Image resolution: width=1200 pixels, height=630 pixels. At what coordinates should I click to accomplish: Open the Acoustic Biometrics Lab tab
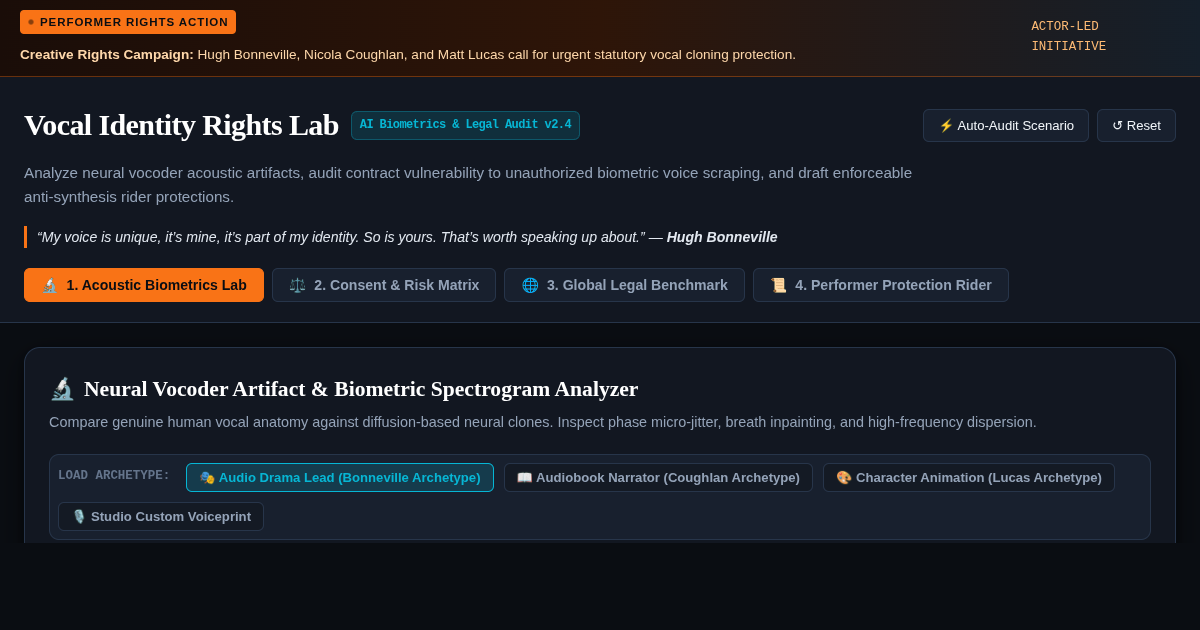coord(144,285)
